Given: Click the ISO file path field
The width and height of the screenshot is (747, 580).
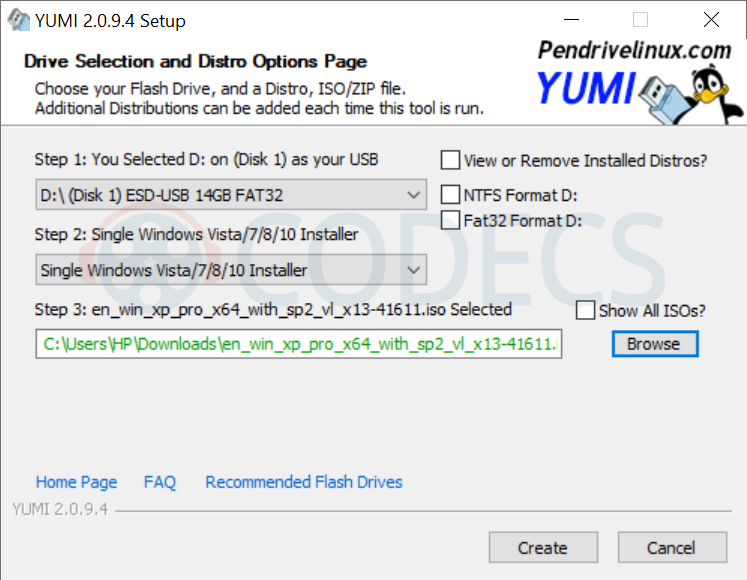Looking at the screenshot, I should point(299,344).
